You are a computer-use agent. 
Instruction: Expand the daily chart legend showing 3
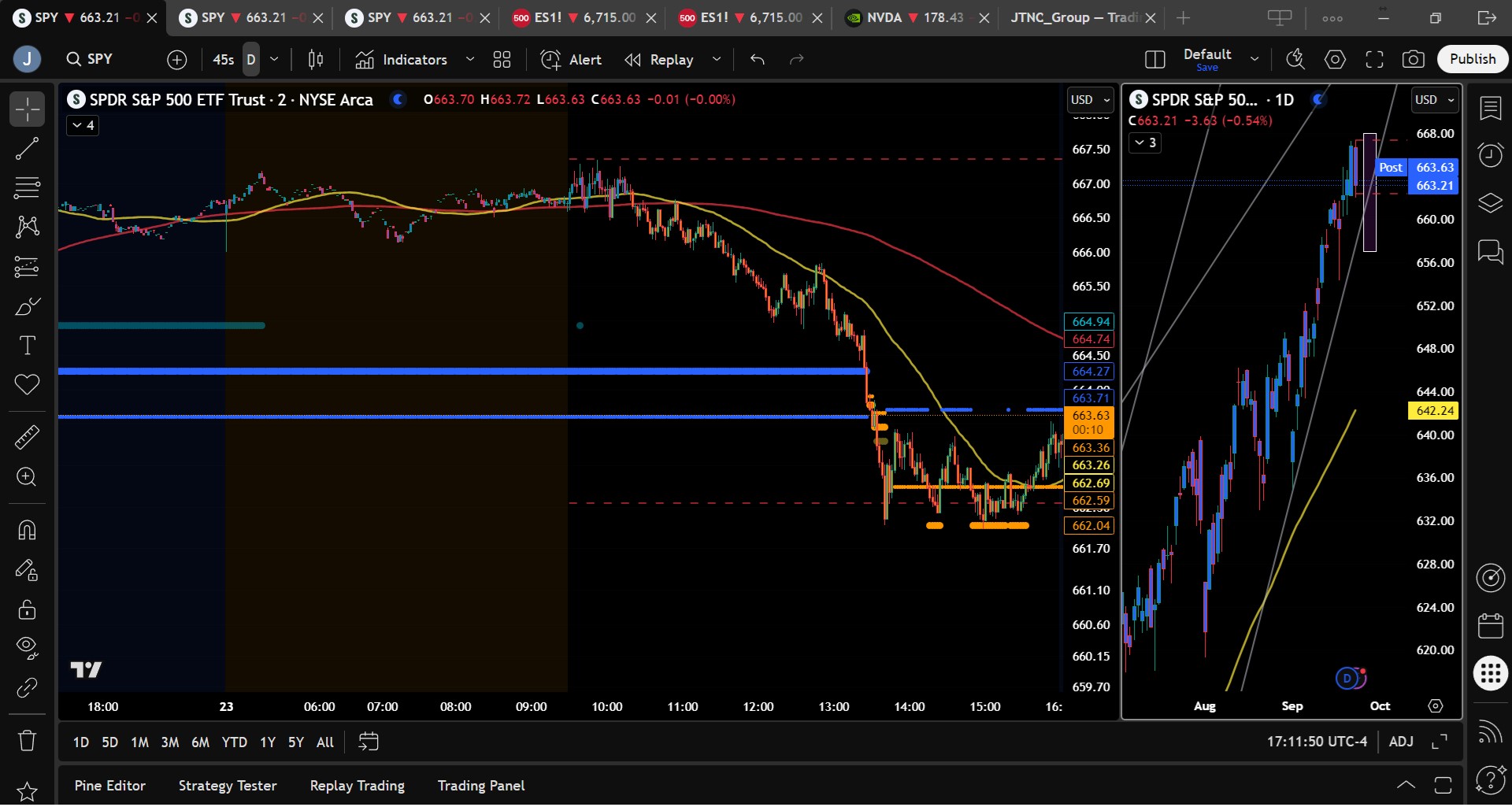click(1145, 143)
